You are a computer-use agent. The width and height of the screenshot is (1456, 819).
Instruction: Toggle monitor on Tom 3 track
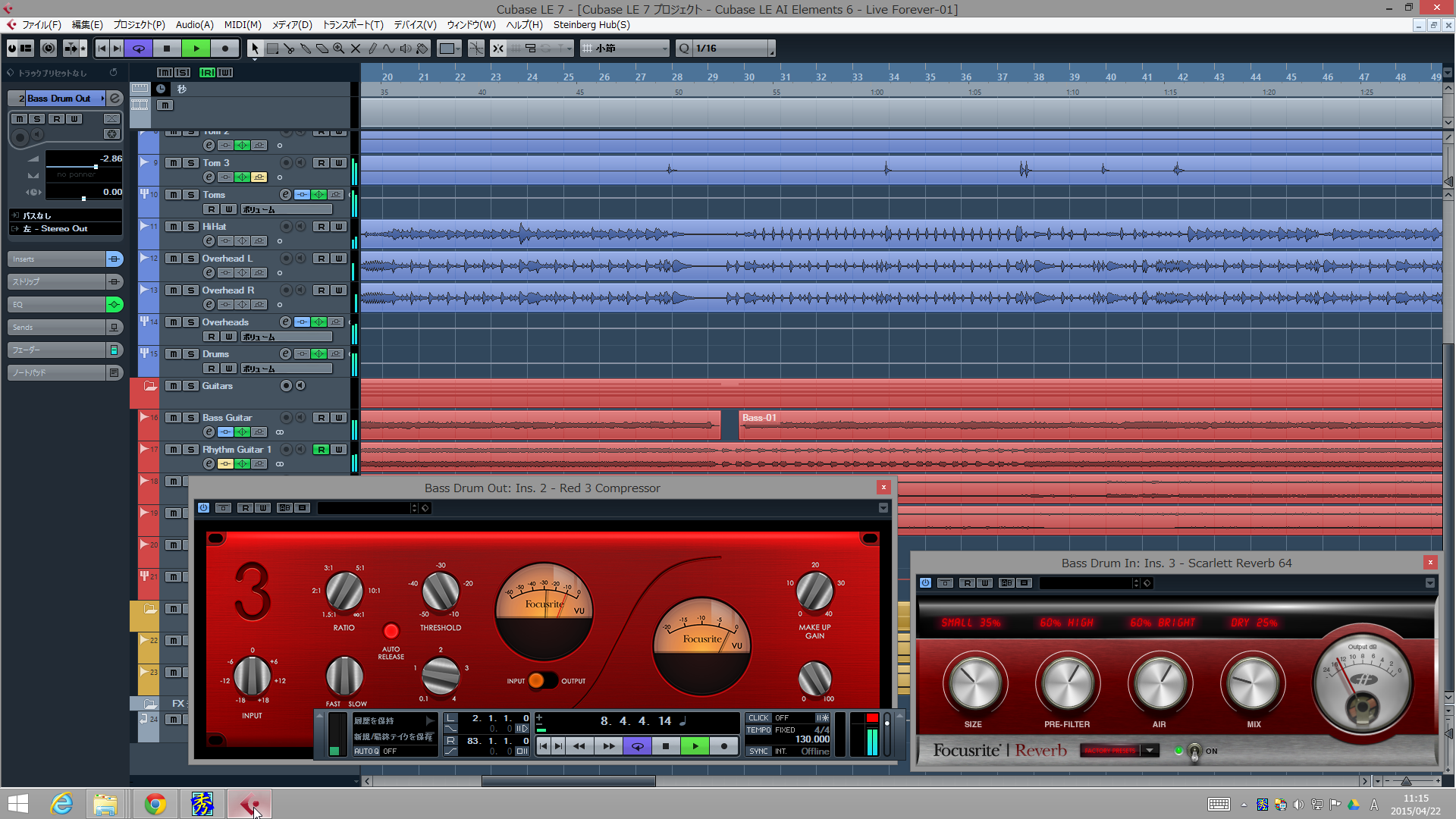[x=300, y=163]
